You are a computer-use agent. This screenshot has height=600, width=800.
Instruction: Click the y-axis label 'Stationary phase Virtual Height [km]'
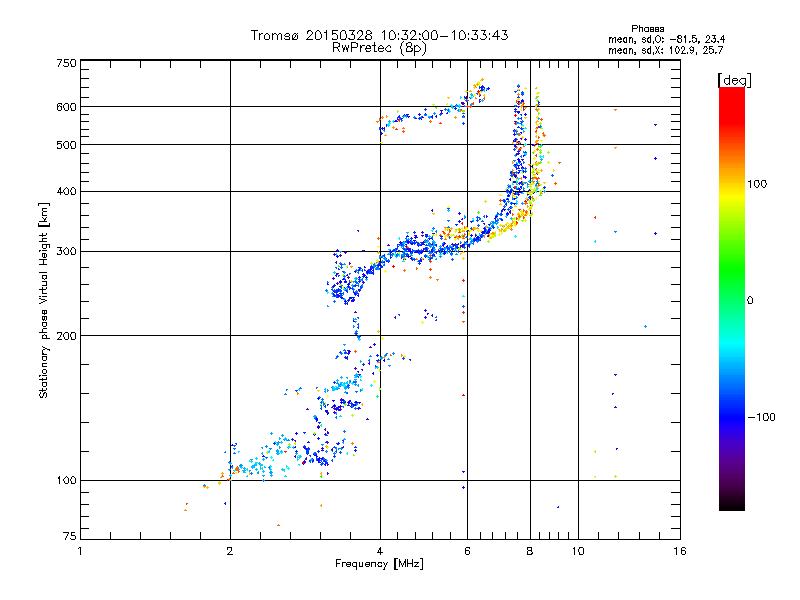coord(43,300)
